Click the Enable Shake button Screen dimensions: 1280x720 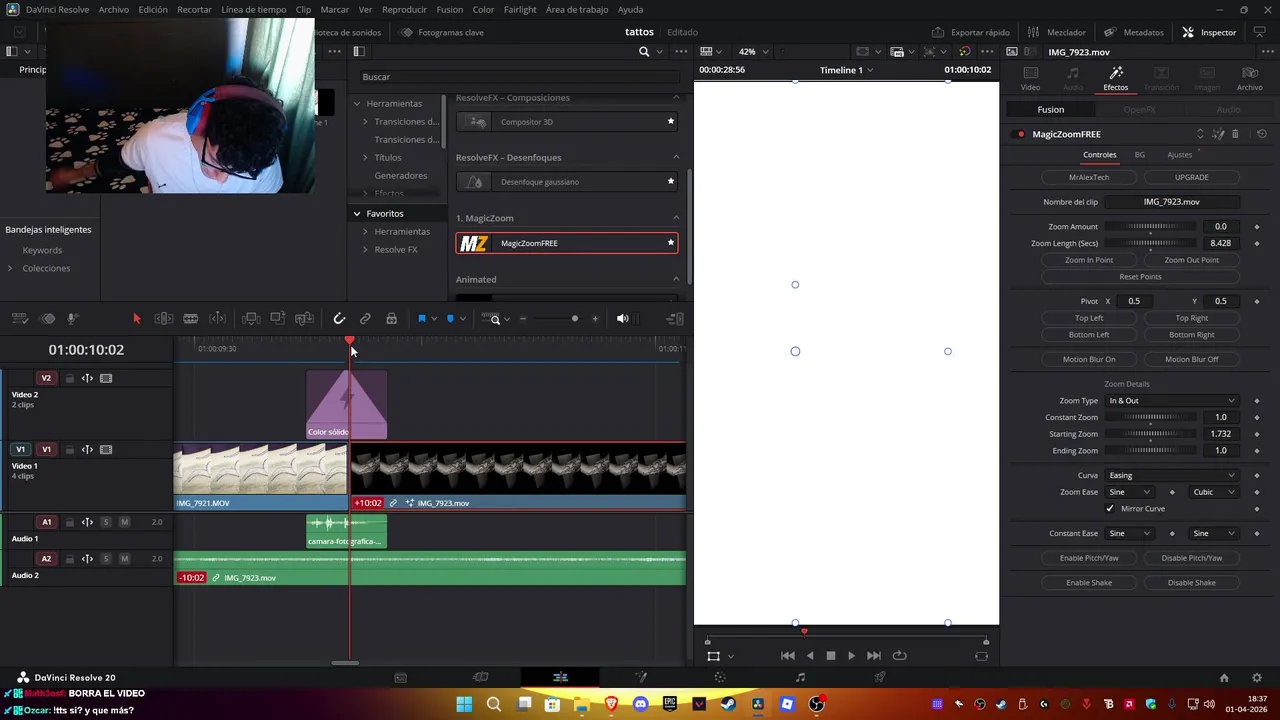(x=1089, y=583)
